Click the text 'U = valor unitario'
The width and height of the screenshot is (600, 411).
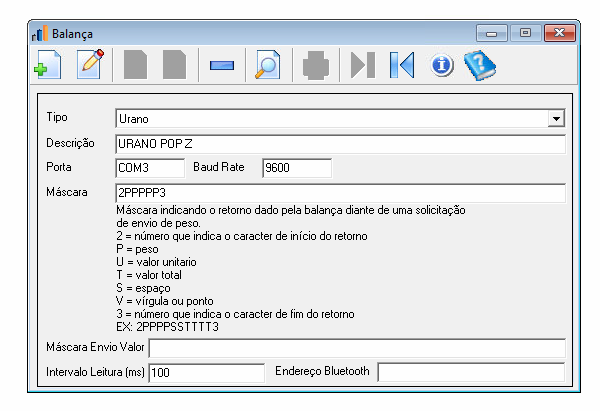tap(157, 262)
